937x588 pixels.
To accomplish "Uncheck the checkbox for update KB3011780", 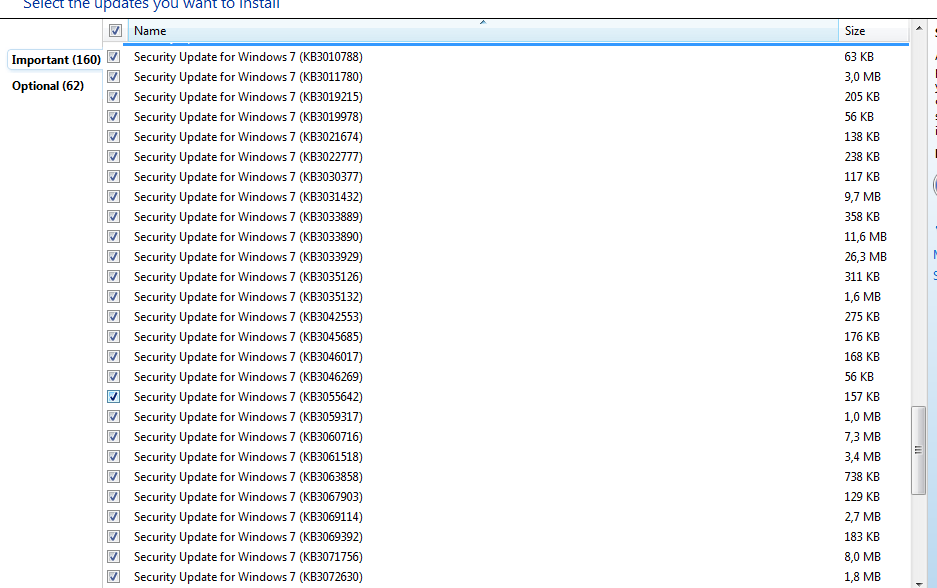I will click(x=114, y=76).
